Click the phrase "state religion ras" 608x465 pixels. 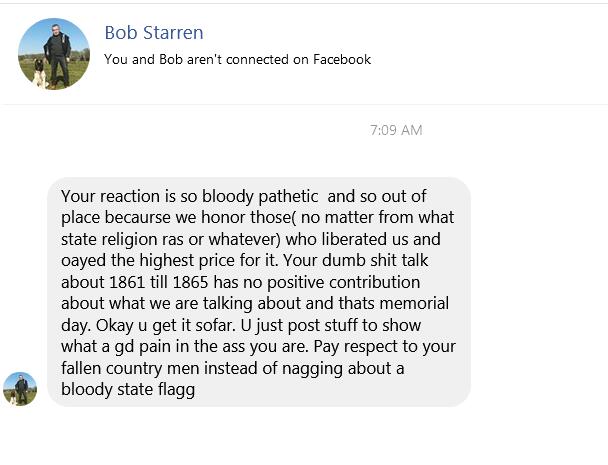[x=122, y=239]
